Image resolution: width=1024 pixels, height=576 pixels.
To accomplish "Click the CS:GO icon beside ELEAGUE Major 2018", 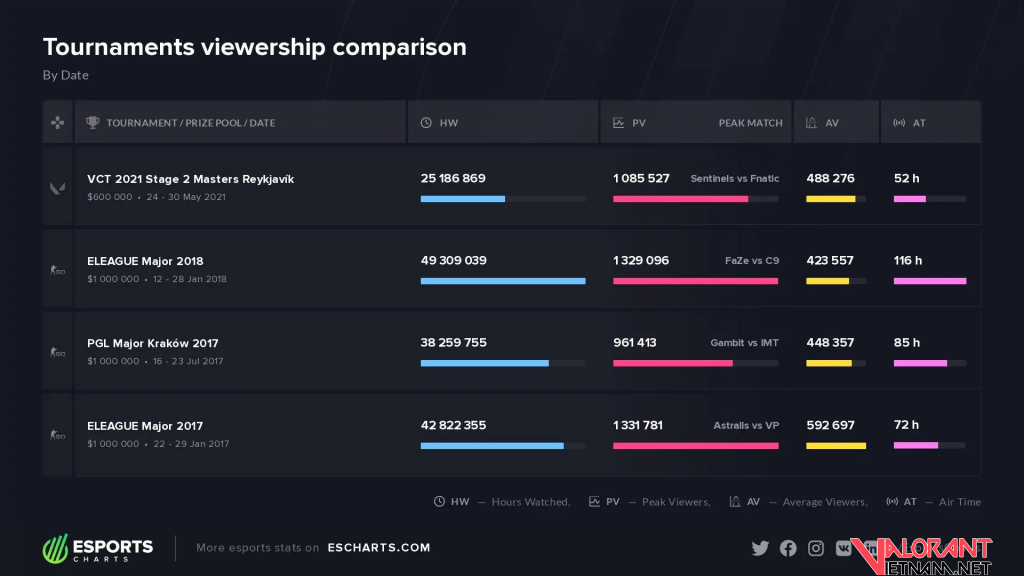I will (x=58, y=269).
